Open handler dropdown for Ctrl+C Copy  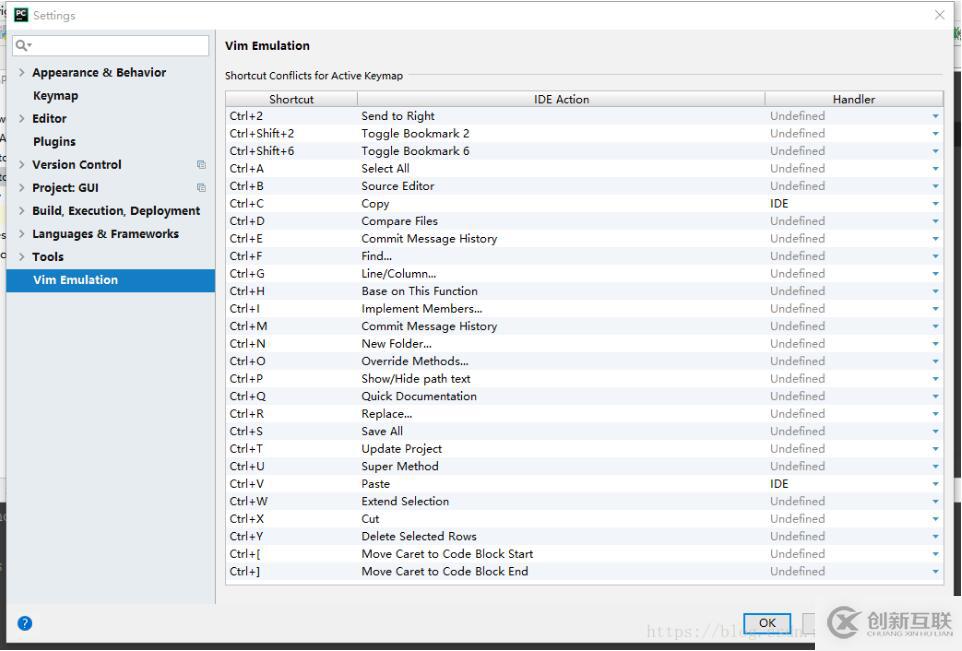point(935,204)
